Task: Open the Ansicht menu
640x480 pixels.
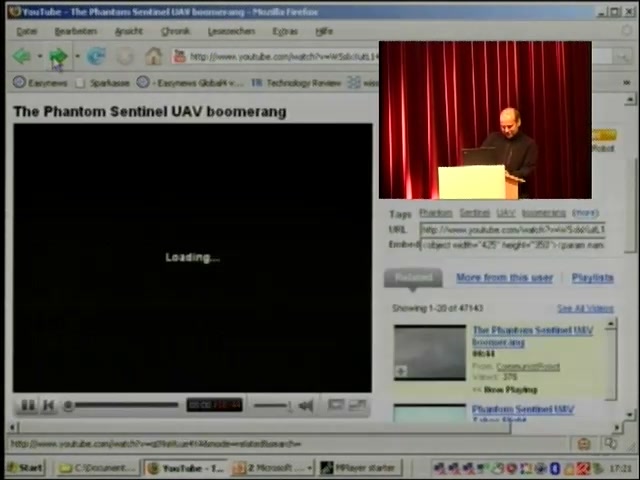Action: pos(129,31)
